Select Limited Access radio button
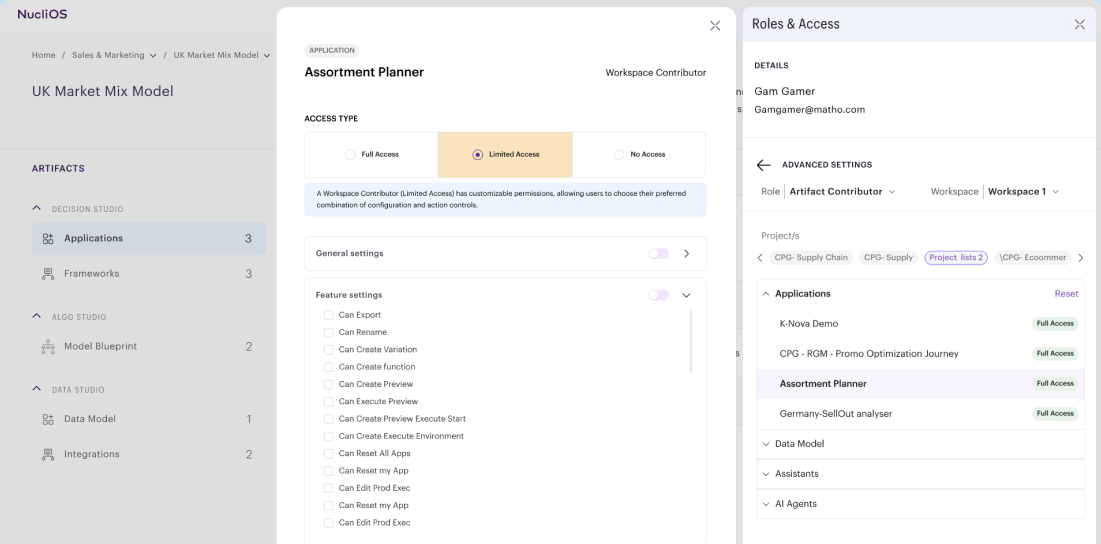The image size is (1101, 544). [477, 154]
